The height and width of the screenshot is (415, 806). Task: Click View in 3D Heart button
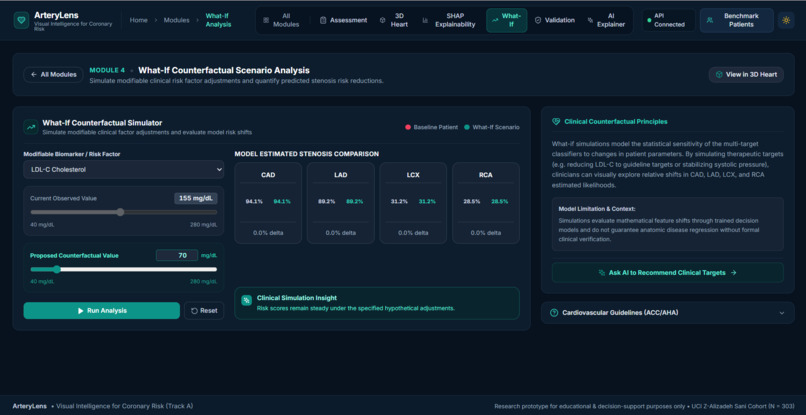coord(746,75)
